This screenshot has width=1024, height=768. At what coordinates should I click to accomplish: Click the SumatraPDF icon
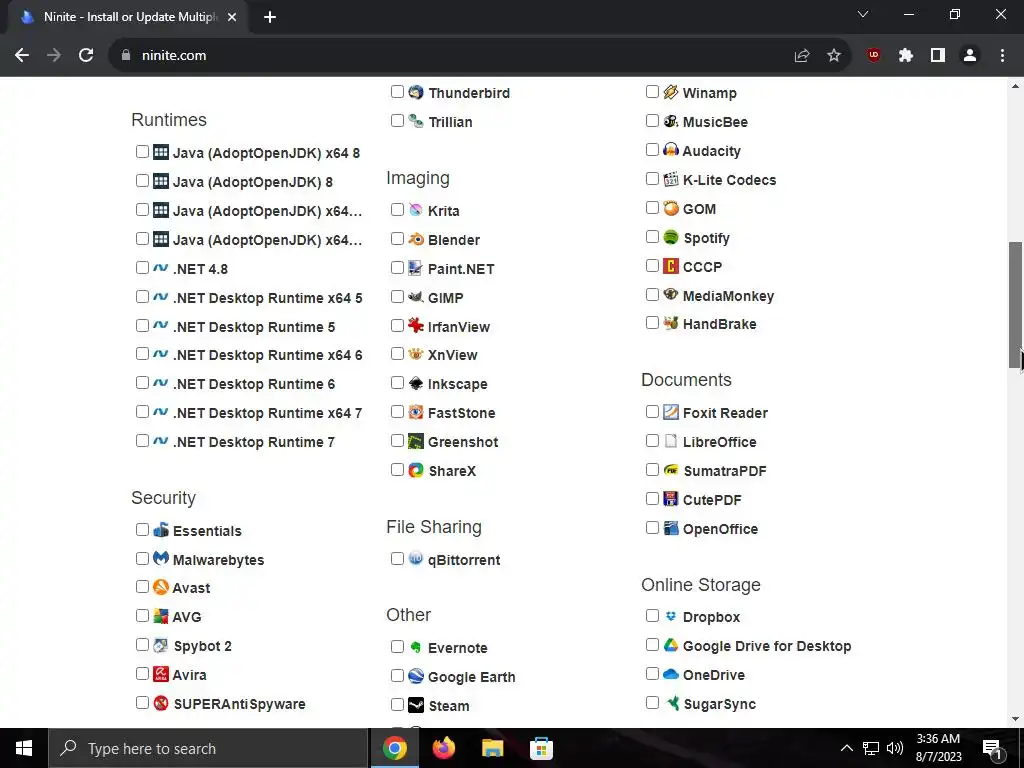point(671,470)
